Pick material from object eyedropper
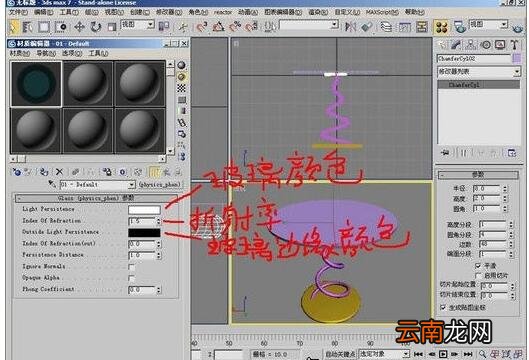Viewport: 529px width, 360px height. (52, 184)
